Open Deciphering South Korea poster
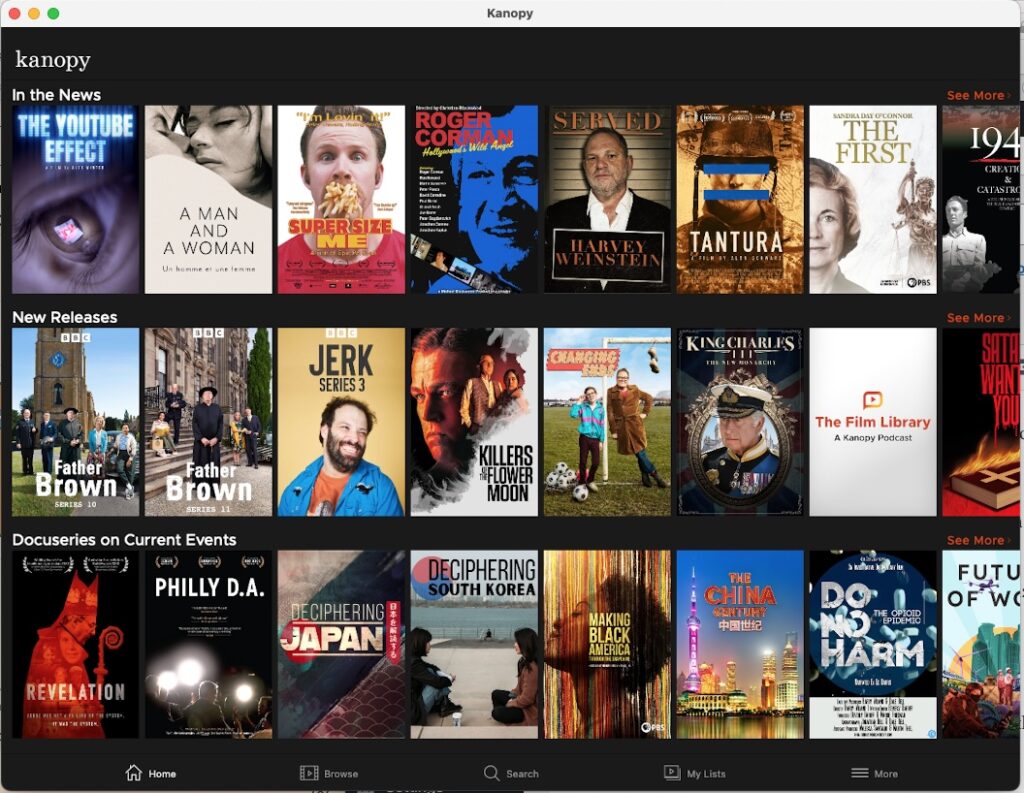Viewport: 1024px width, 793px height. click(x=474, y=644)
